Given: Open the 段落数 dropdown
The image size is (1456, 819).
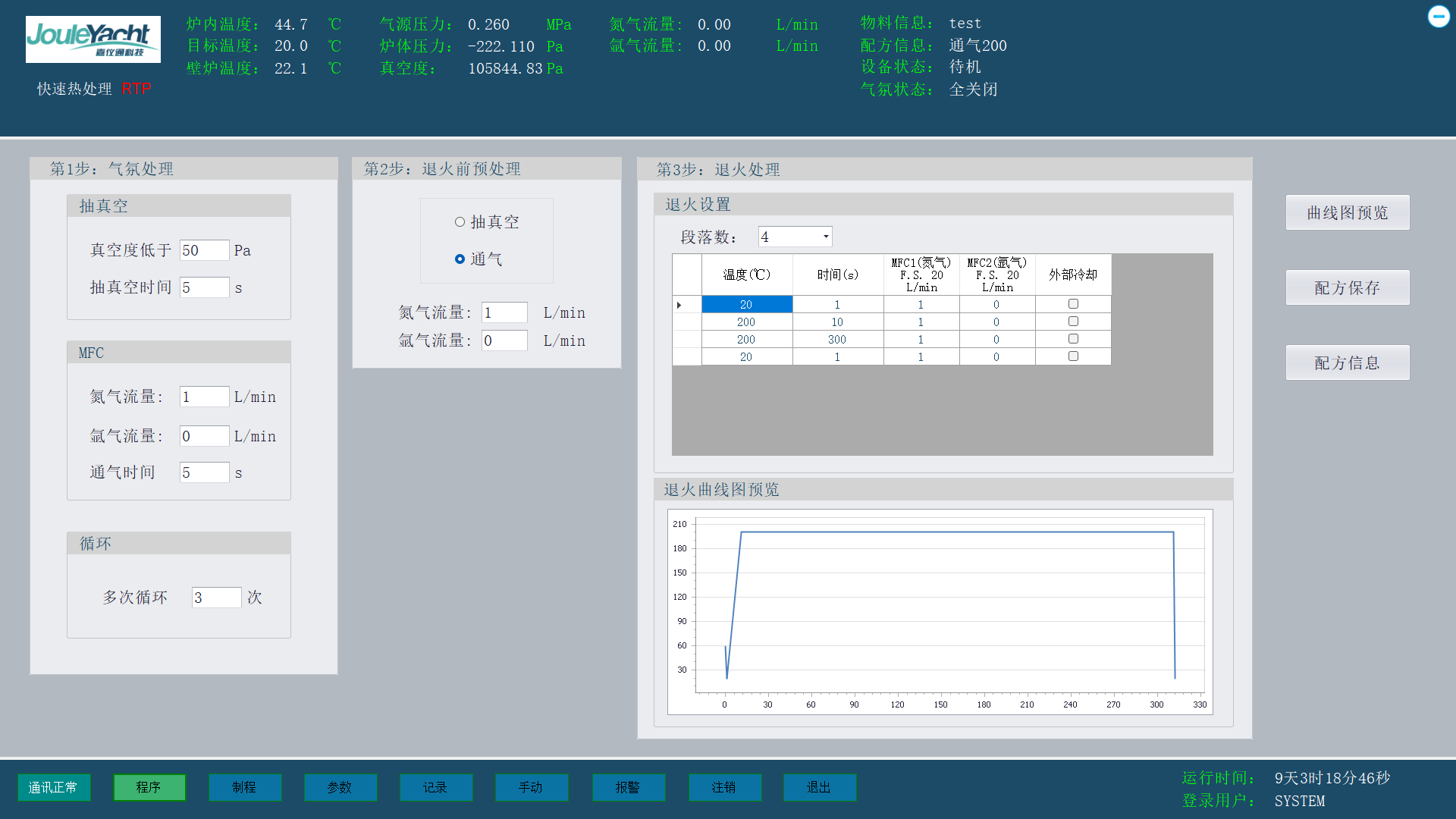Looking at the screenshot, I should tap(825, 237).
